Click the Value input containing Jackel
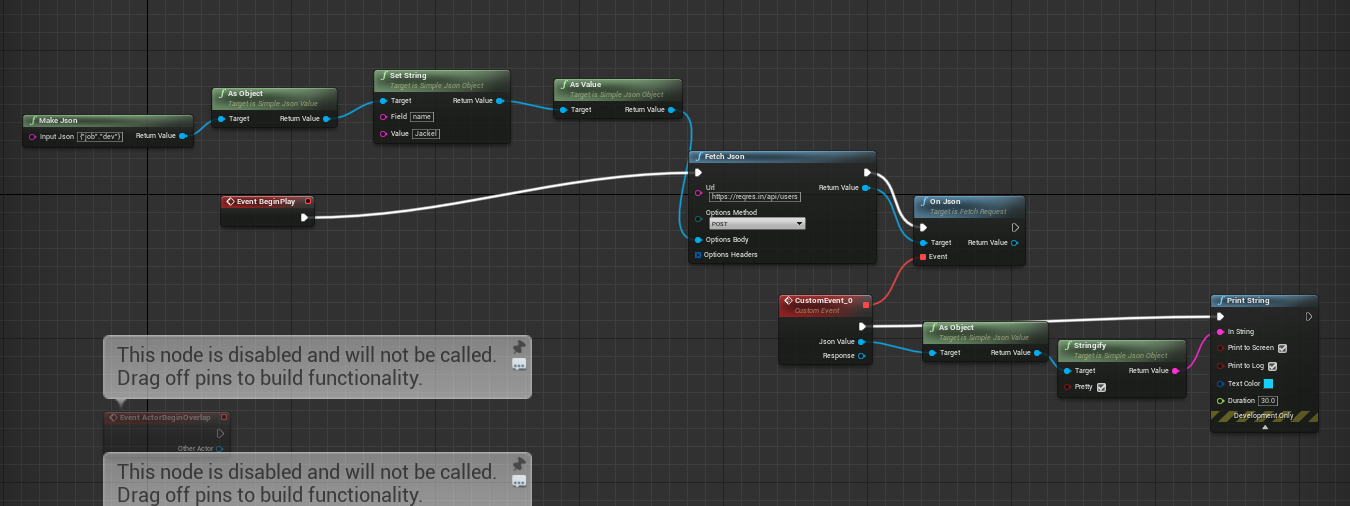The height and width of the screenshot is (506, 1350). (x=426, y=133)
